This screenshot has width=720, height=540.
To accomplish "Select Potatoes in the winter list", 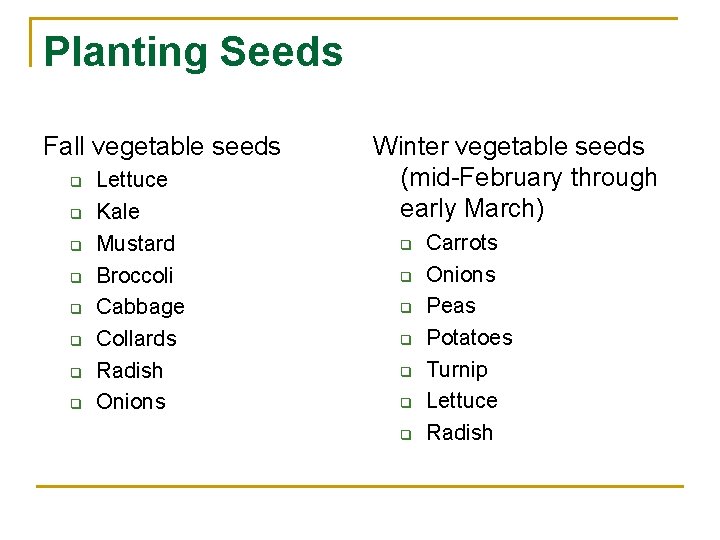I will point(469,338).
